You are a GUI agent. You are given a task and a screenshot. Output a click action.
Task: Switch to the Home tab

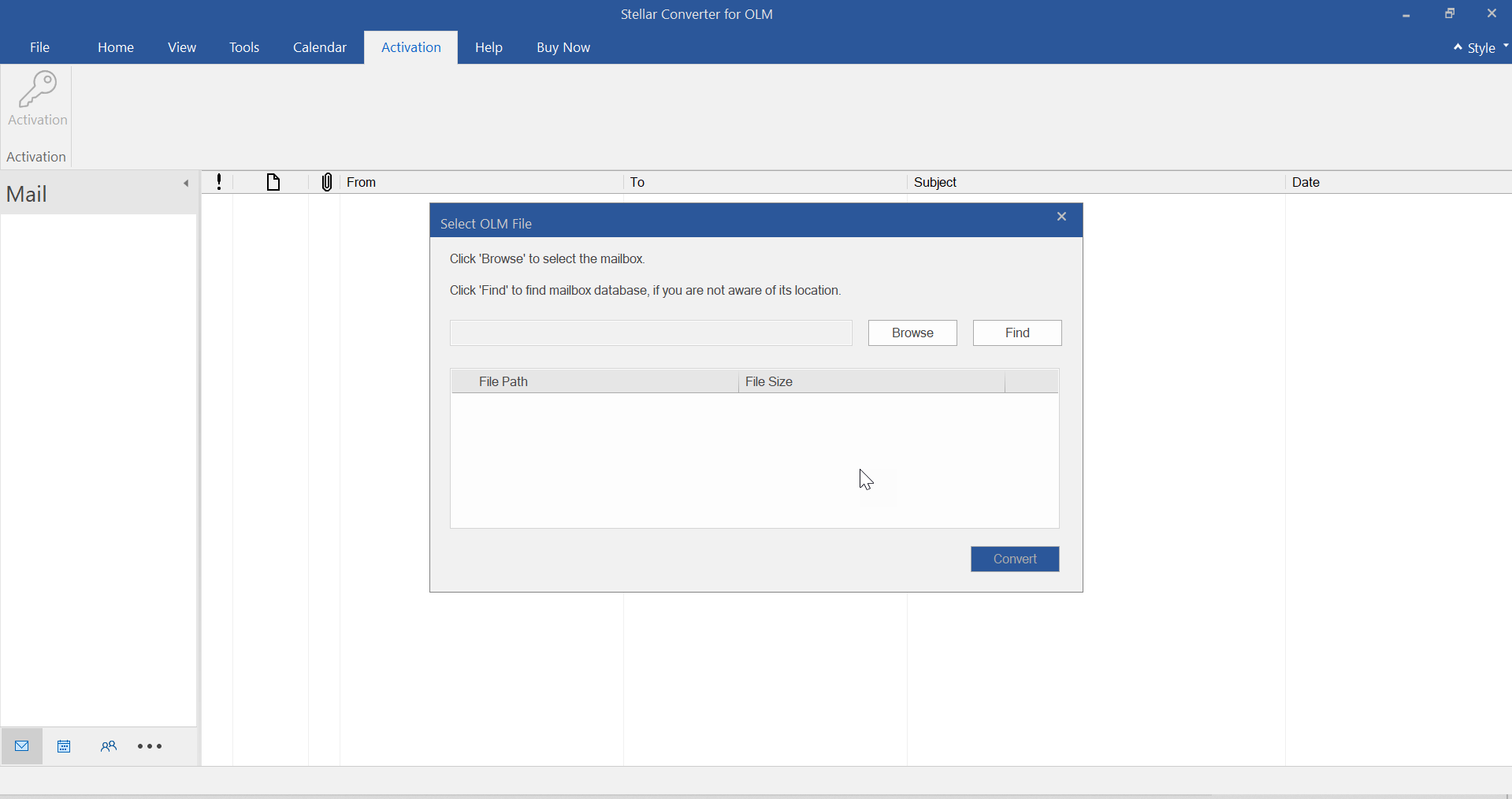coord(116,47)
